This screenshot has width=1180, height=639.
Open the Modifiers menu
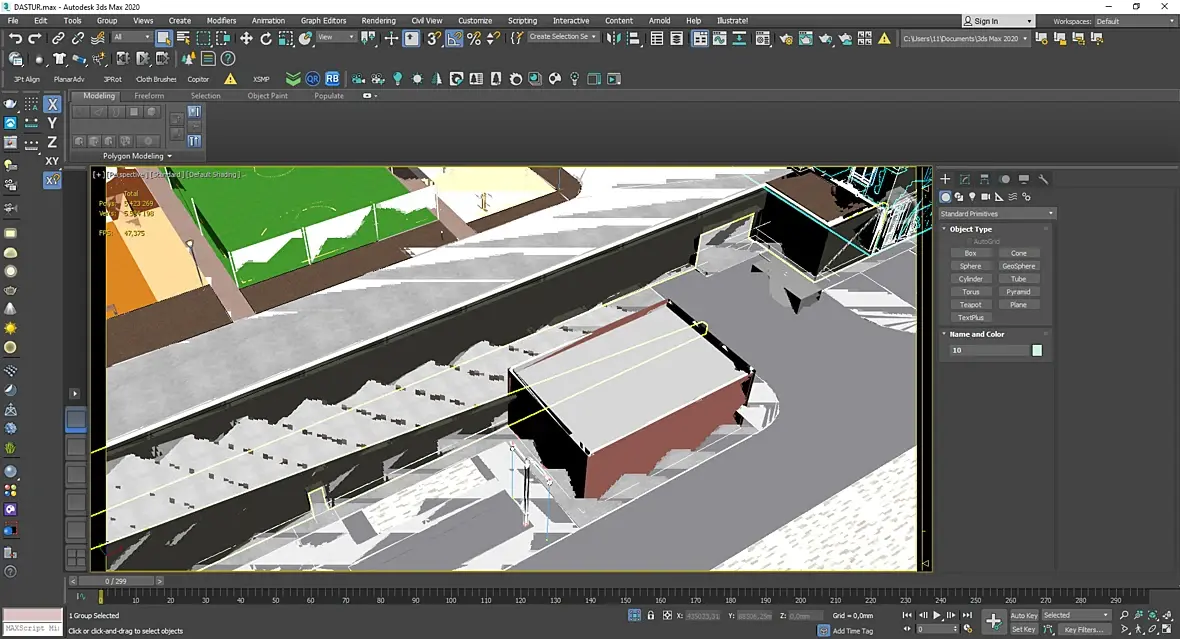coord(221,20)
